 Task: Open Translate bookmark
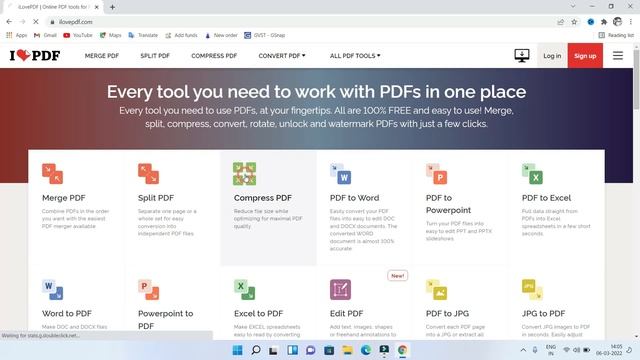(143, 36)
